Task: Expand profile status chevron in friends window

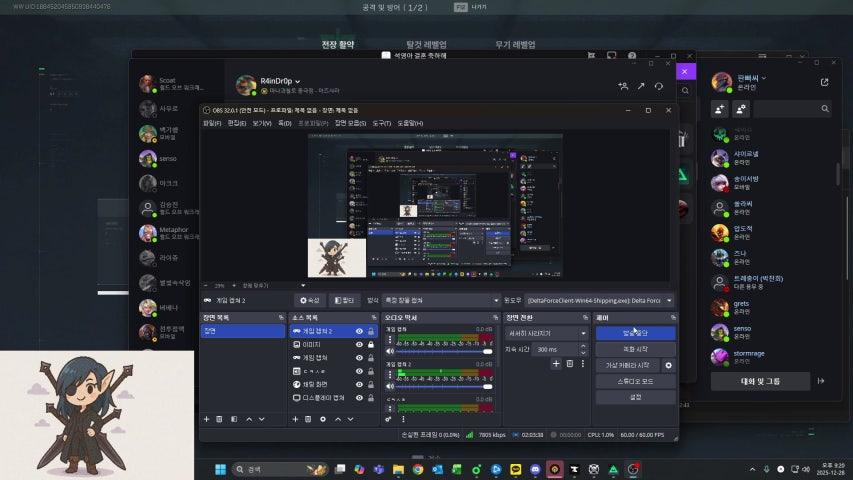Action: [764, 78]
